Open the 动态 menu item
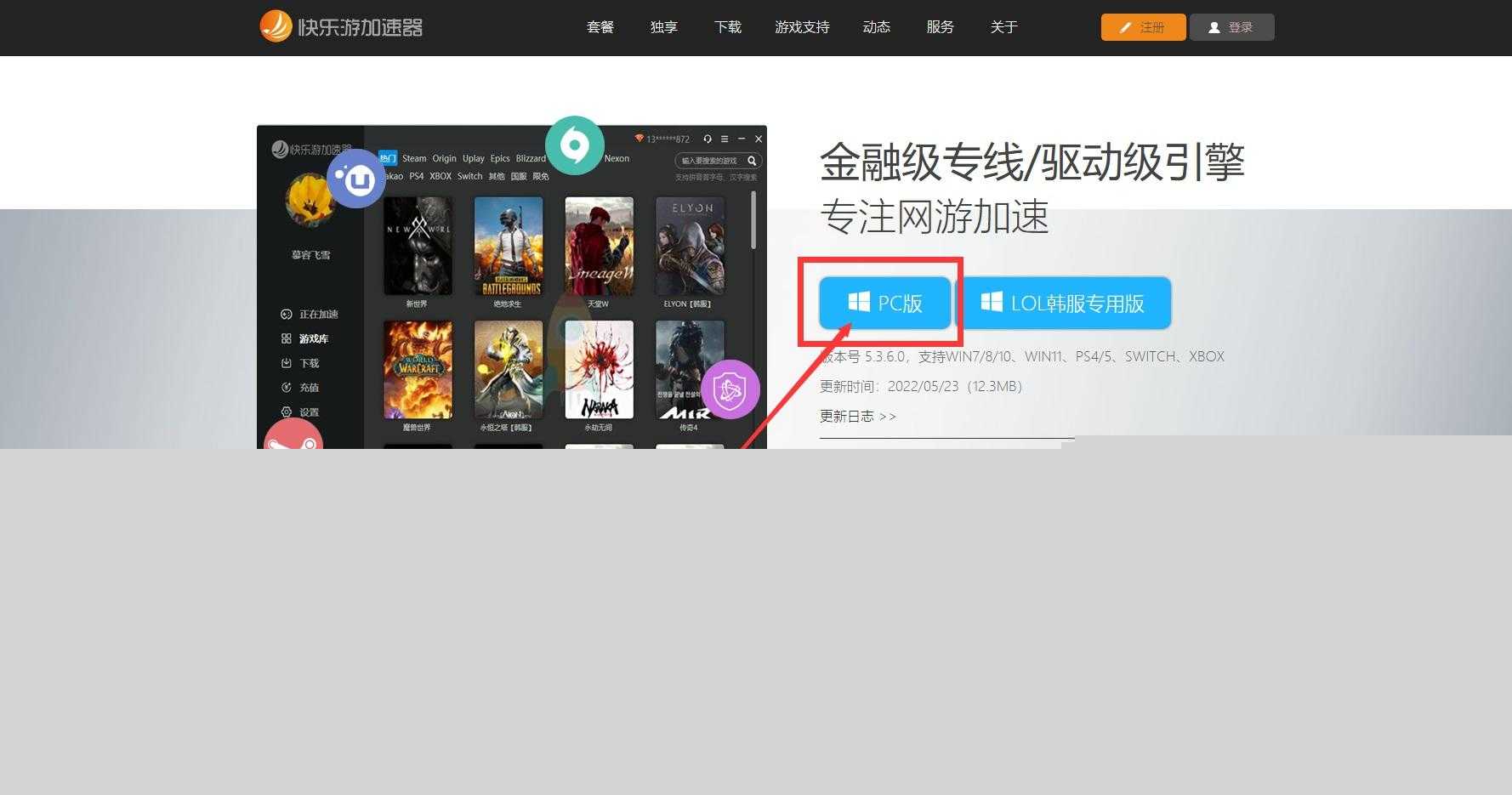Screen dimensions: 1512x795 click(877, 27)
